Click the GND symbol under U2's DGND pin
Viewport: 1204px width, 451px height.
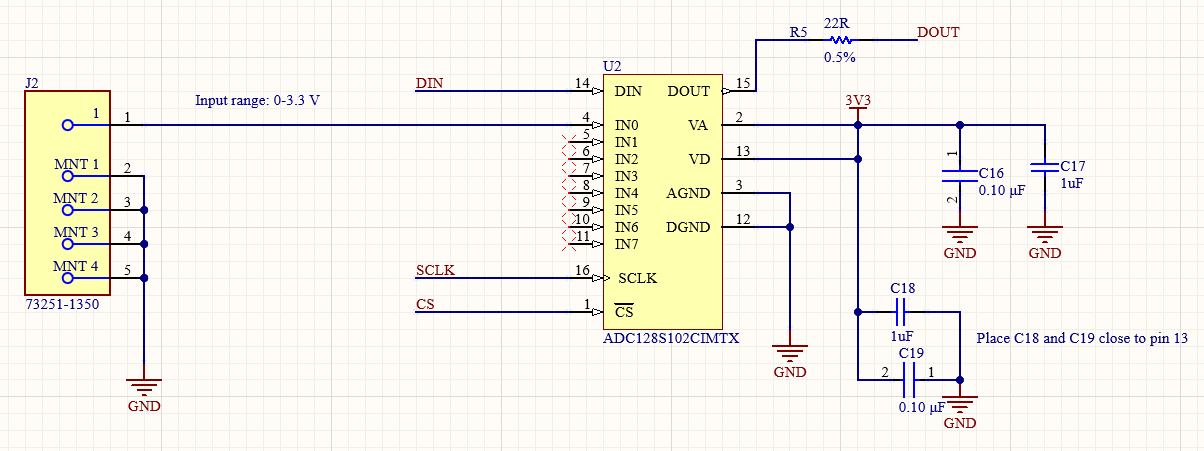point(790,352)
